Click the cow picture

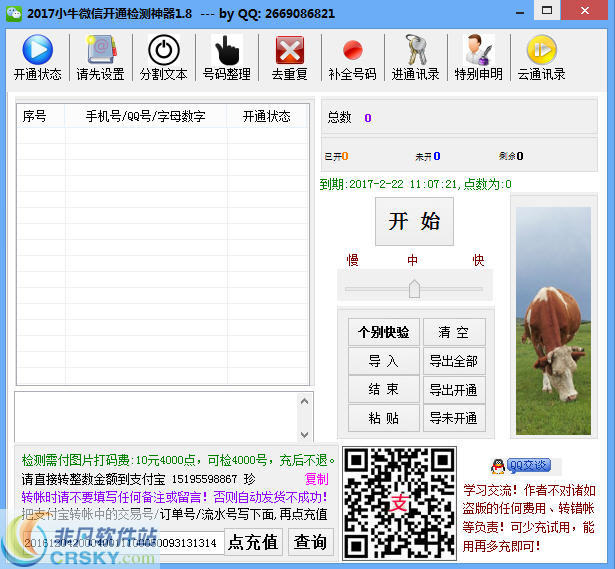coord(553,321)
